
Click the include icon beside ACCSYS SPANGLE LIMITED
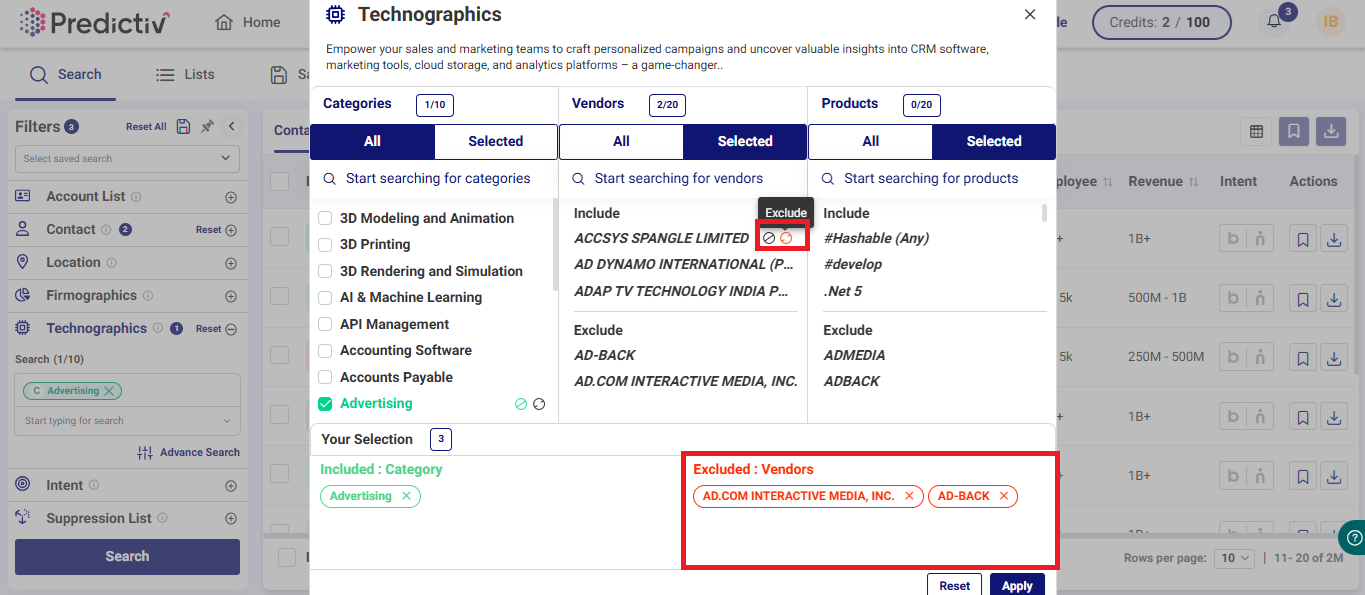point(769,238)
